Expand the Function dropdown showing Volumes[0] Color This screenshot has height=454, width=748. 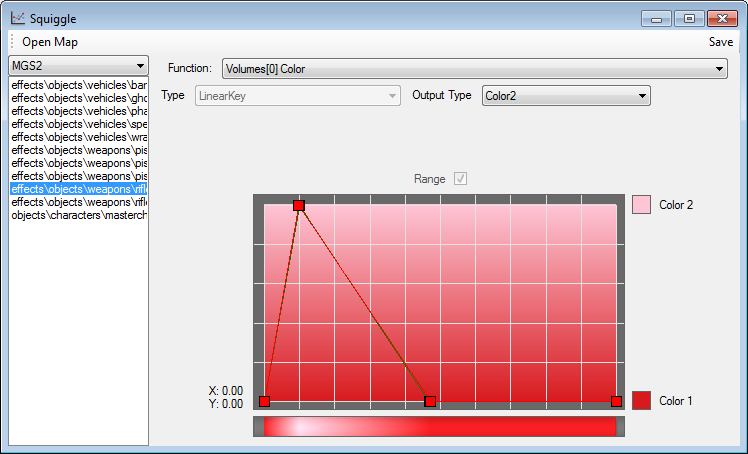pos(474,68)
